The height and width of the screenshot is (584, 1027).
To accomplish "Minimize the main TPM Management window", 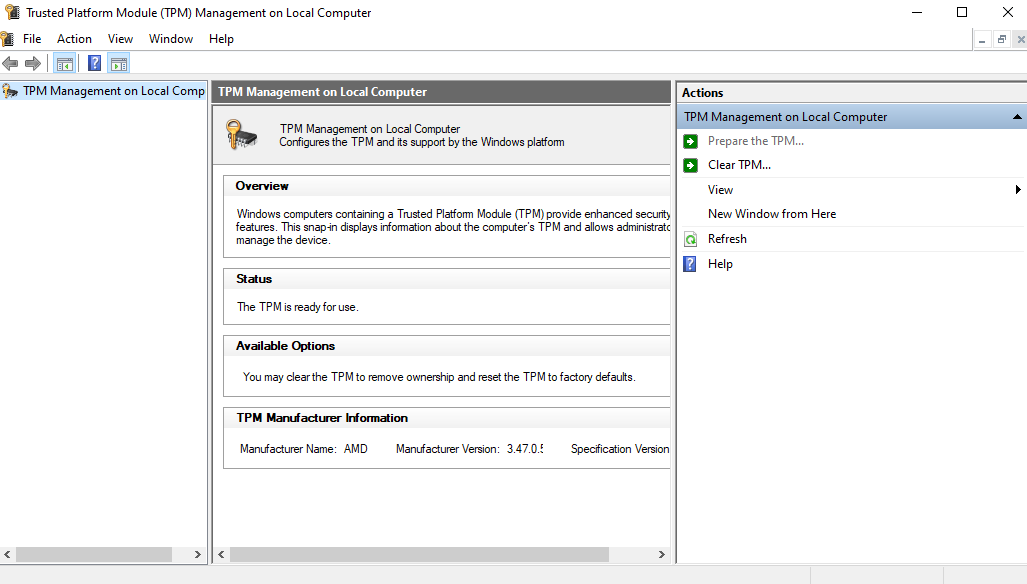I will pyautogui.click(x=917, y=12).
